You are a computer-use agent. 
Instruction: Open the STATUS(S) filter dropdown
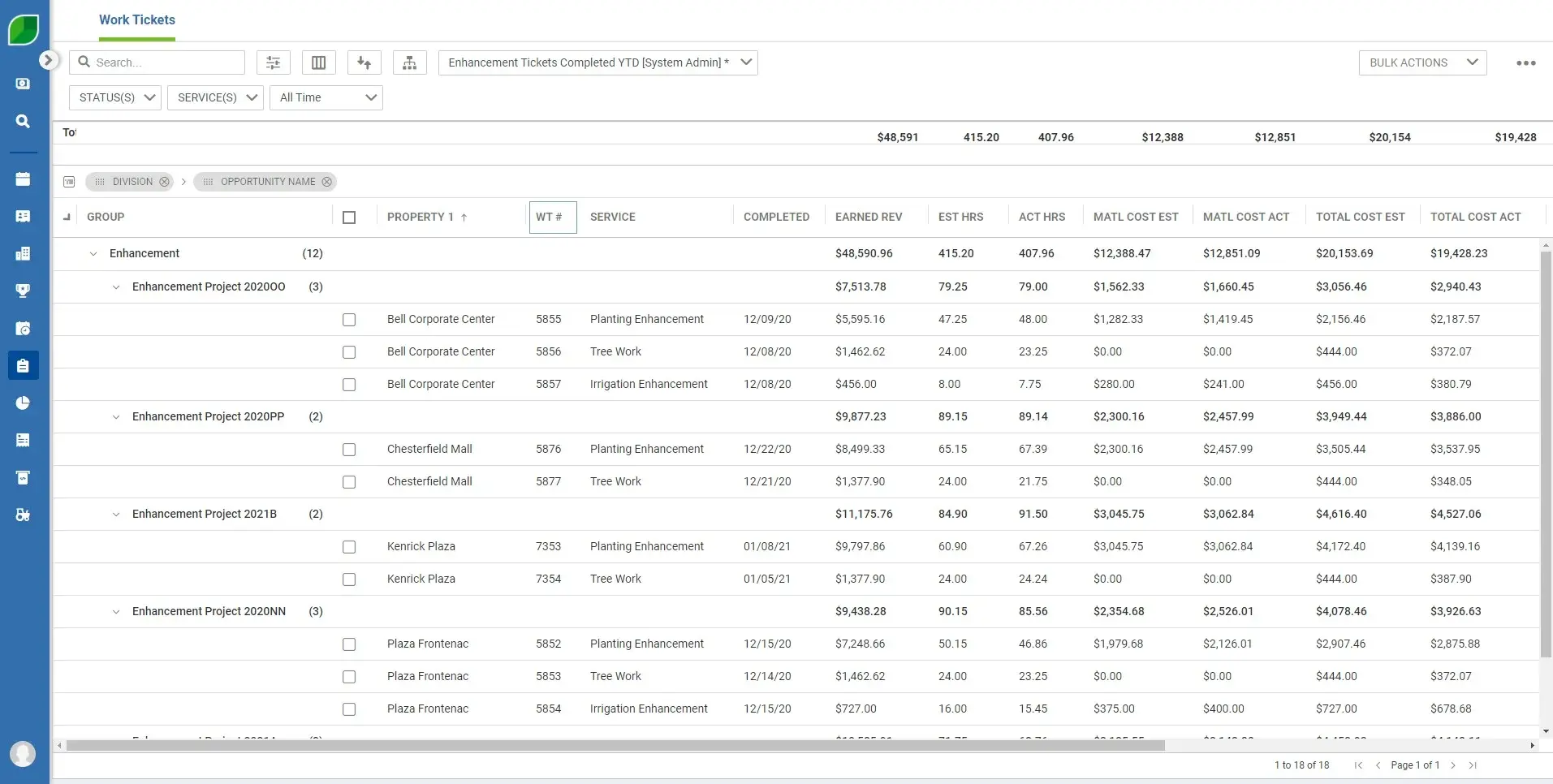tap(115, 97)
